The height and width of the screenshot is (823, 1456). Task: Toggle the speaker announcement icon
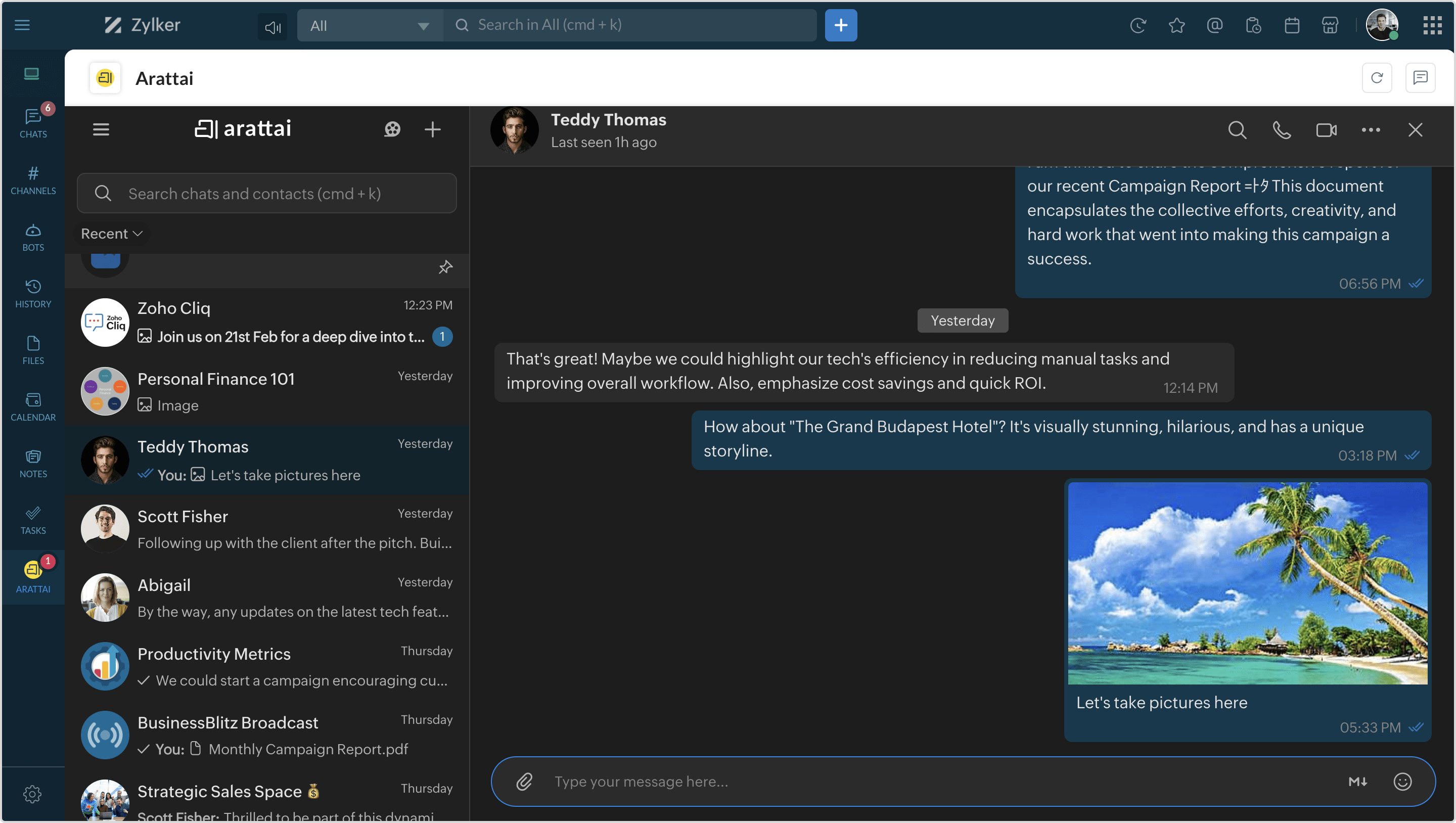point(272,26)
